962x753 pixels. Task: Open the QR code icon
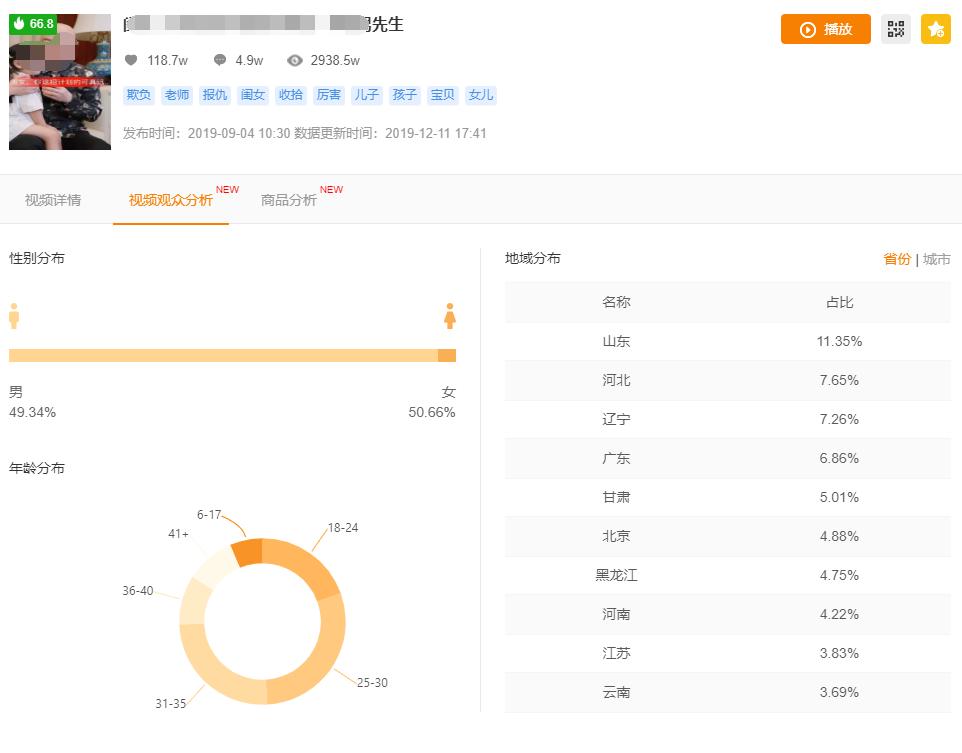click(895, 29)
